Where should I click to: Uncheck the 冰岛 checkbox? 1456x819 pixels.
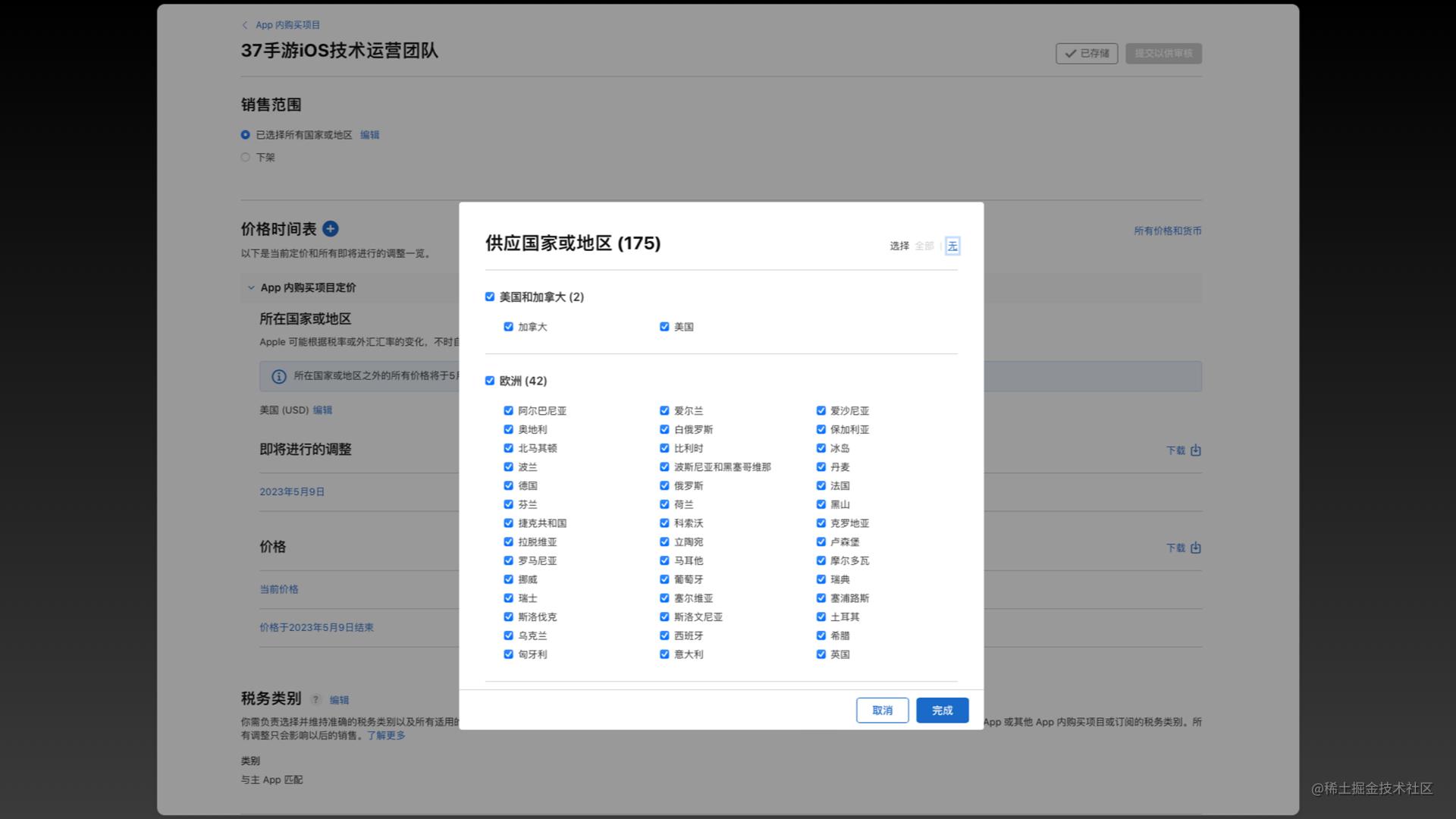[821, 448]
